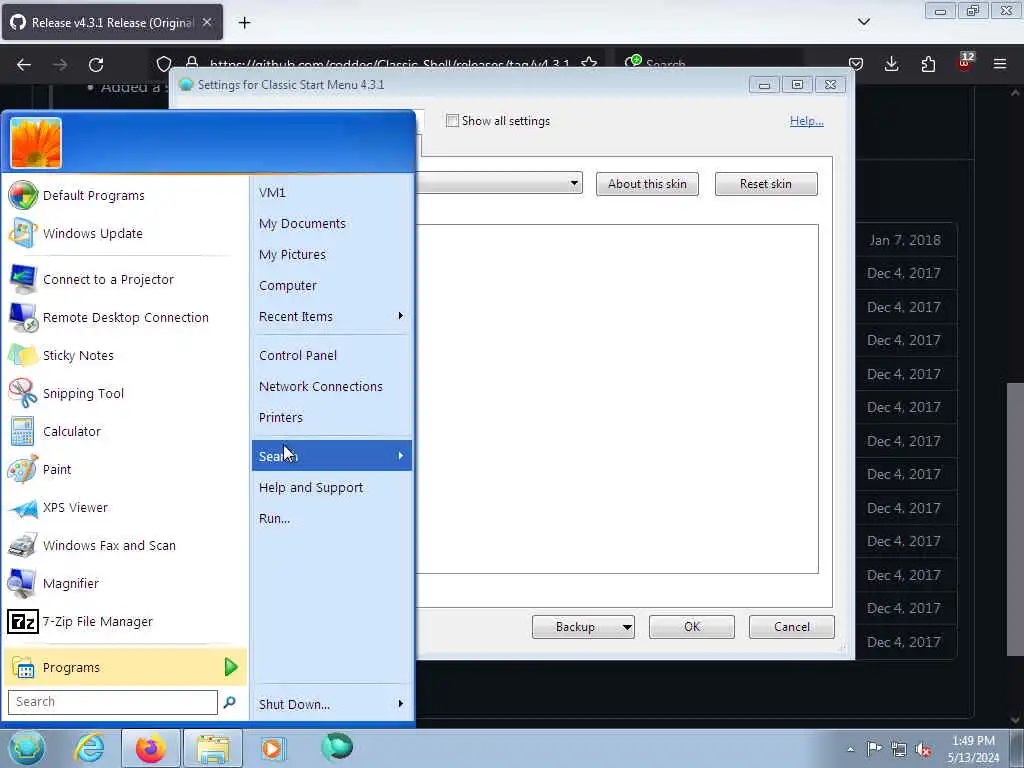Open Firefox downloads icon
Screen dimensions: 1024x768
coord(891,64)
